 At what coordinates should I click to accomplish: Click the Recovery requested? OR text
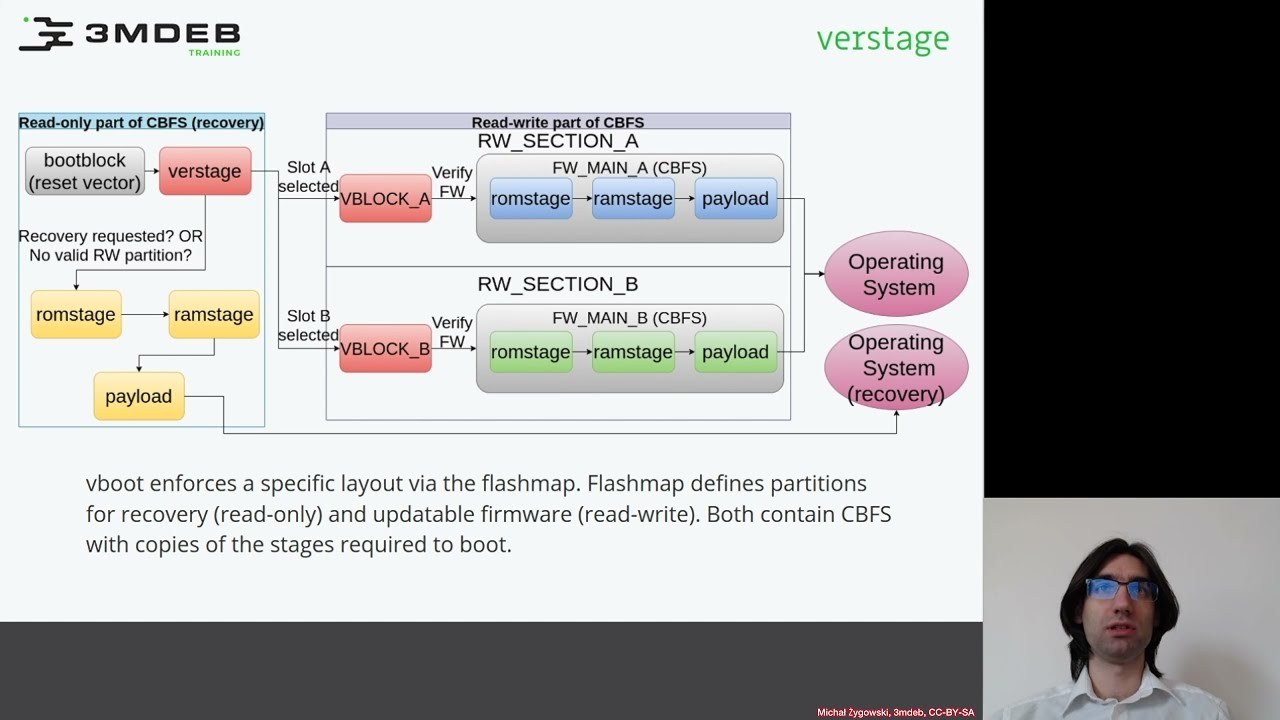point(110,236)
